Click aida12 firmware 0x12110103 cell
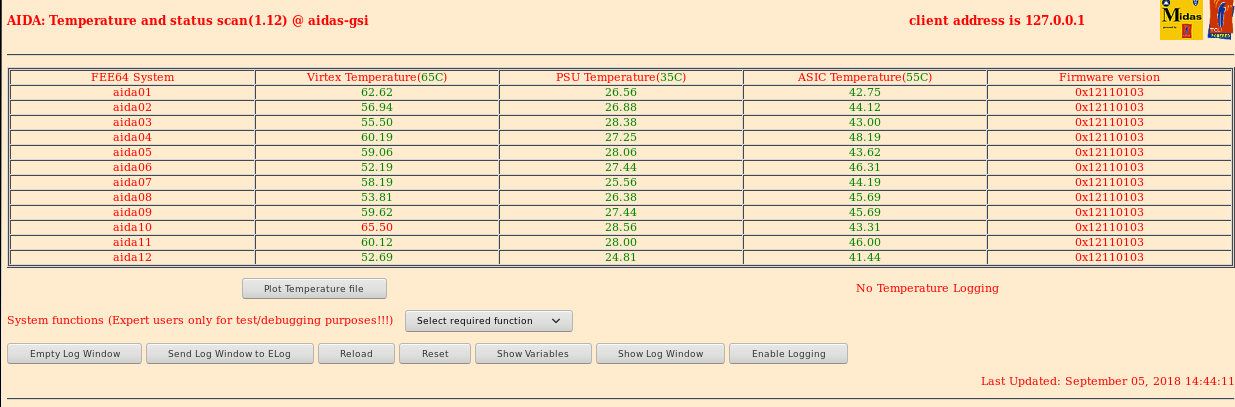Viewport: 1235px width, 407px height. pyautogui.click(x=1110, y=257)
